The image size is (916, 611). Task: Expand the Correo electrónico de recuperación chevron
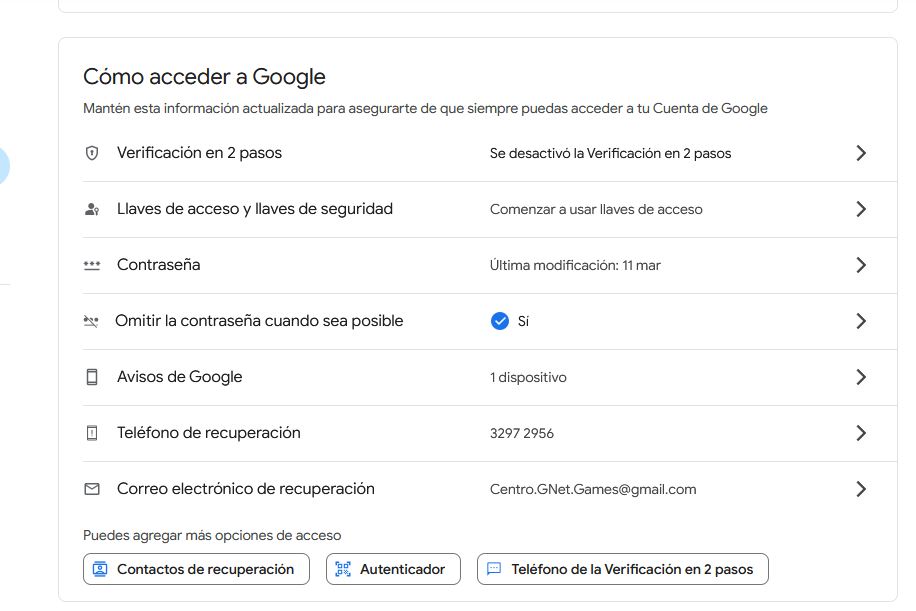860,489
